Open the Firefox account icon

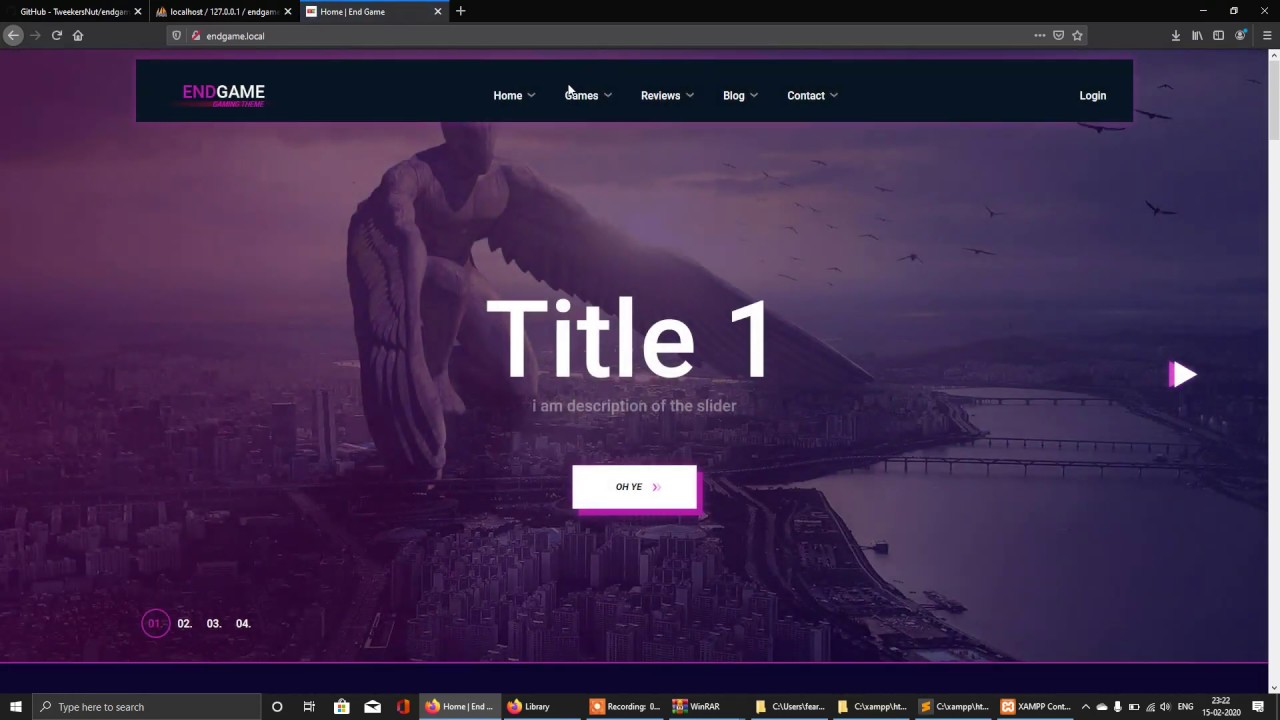tap(1240, 35)
